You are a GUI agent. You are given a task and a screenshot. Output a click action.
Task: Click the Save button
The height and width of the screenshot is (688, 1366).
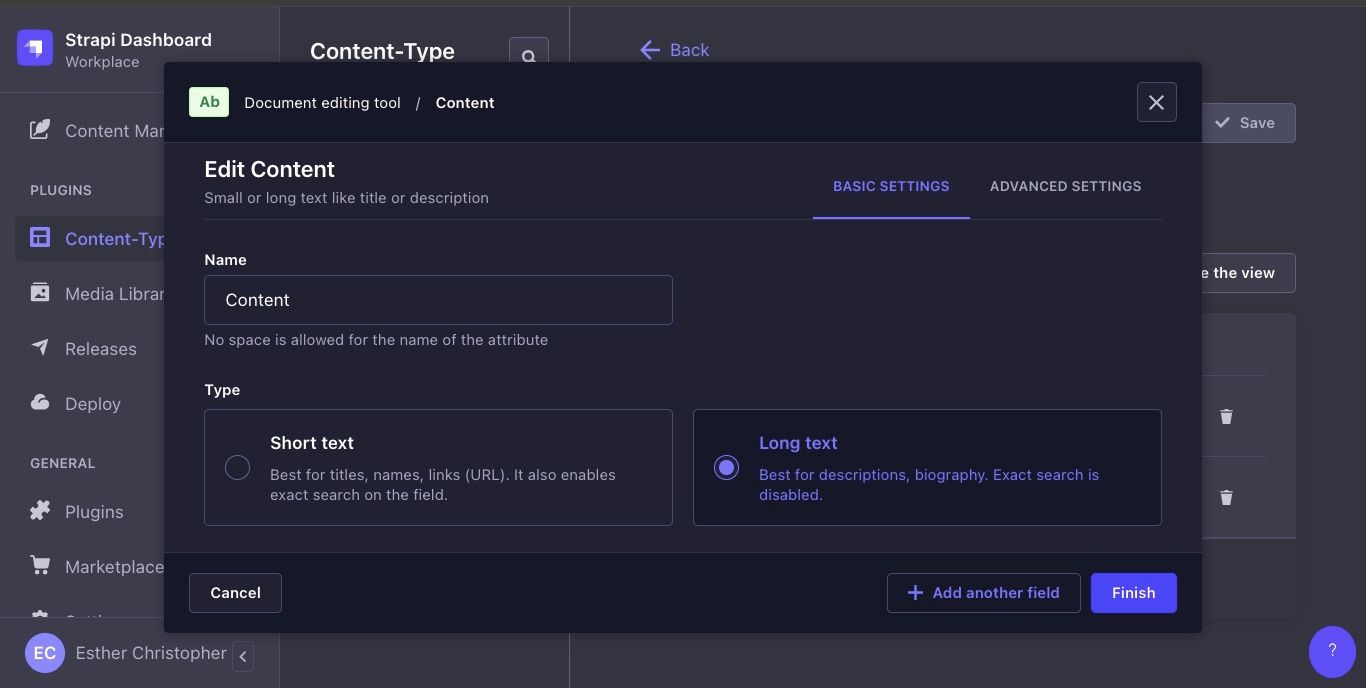pyautogui.click(x=1248, y=123)
